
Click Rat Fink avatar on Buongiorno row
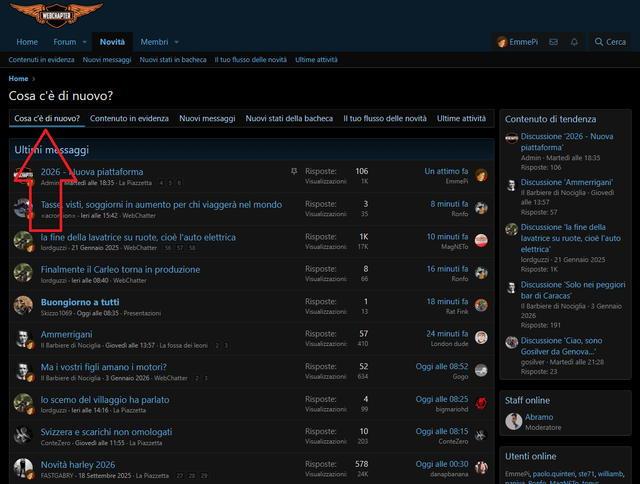(481, 305)
